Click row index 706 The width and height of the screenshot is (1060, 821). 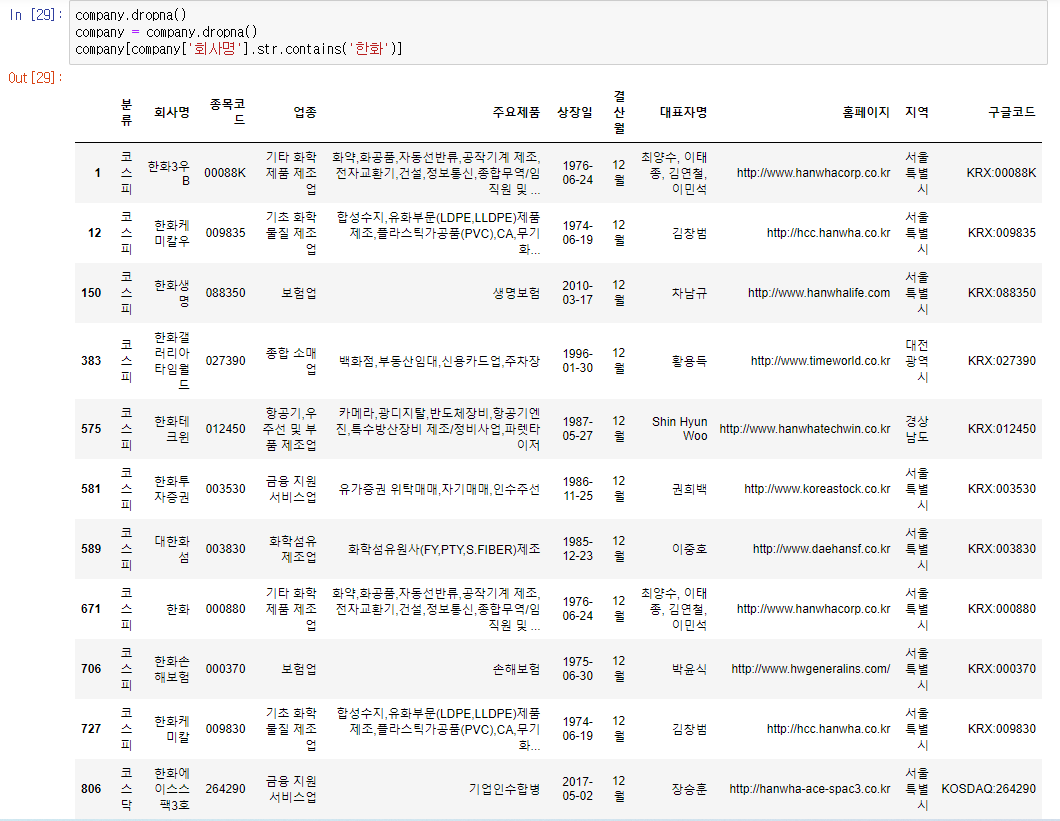pyautogui.click(x=91, y=669)
